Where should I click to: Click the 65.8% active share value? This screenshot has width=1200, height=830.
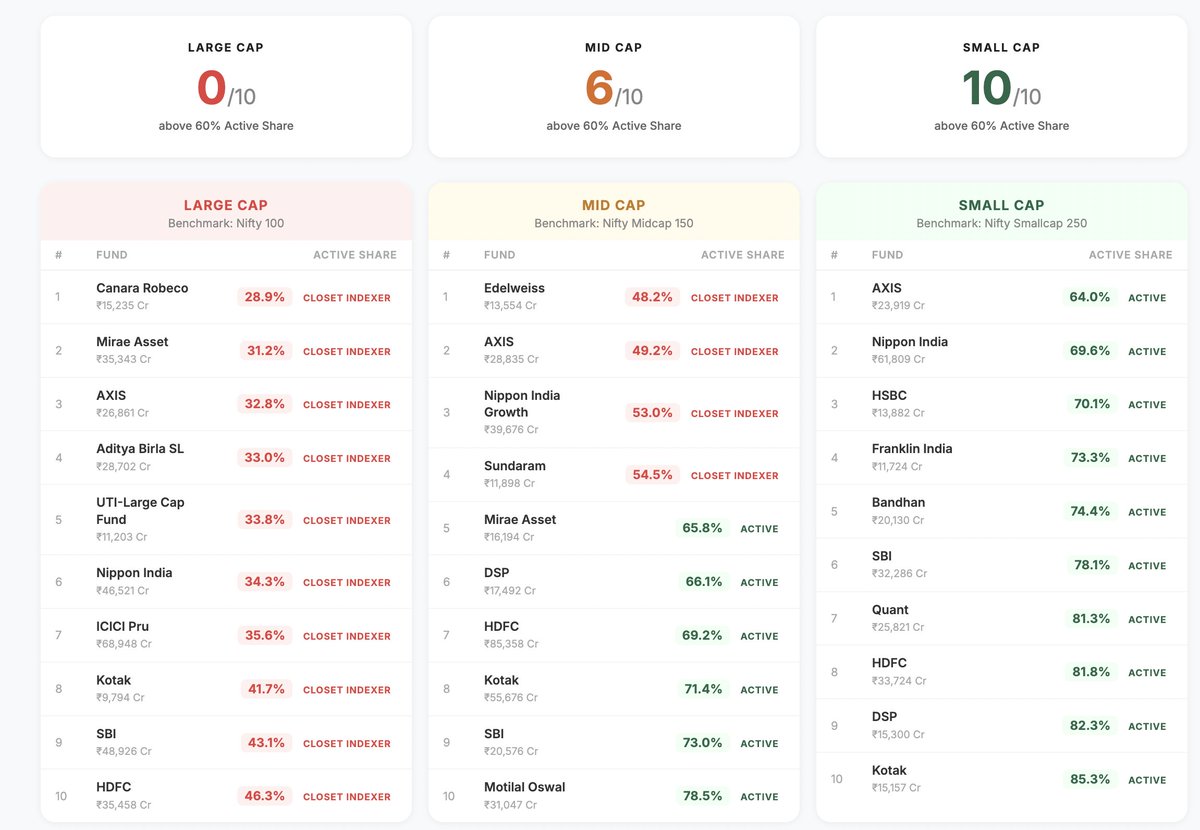pos(702,528)
